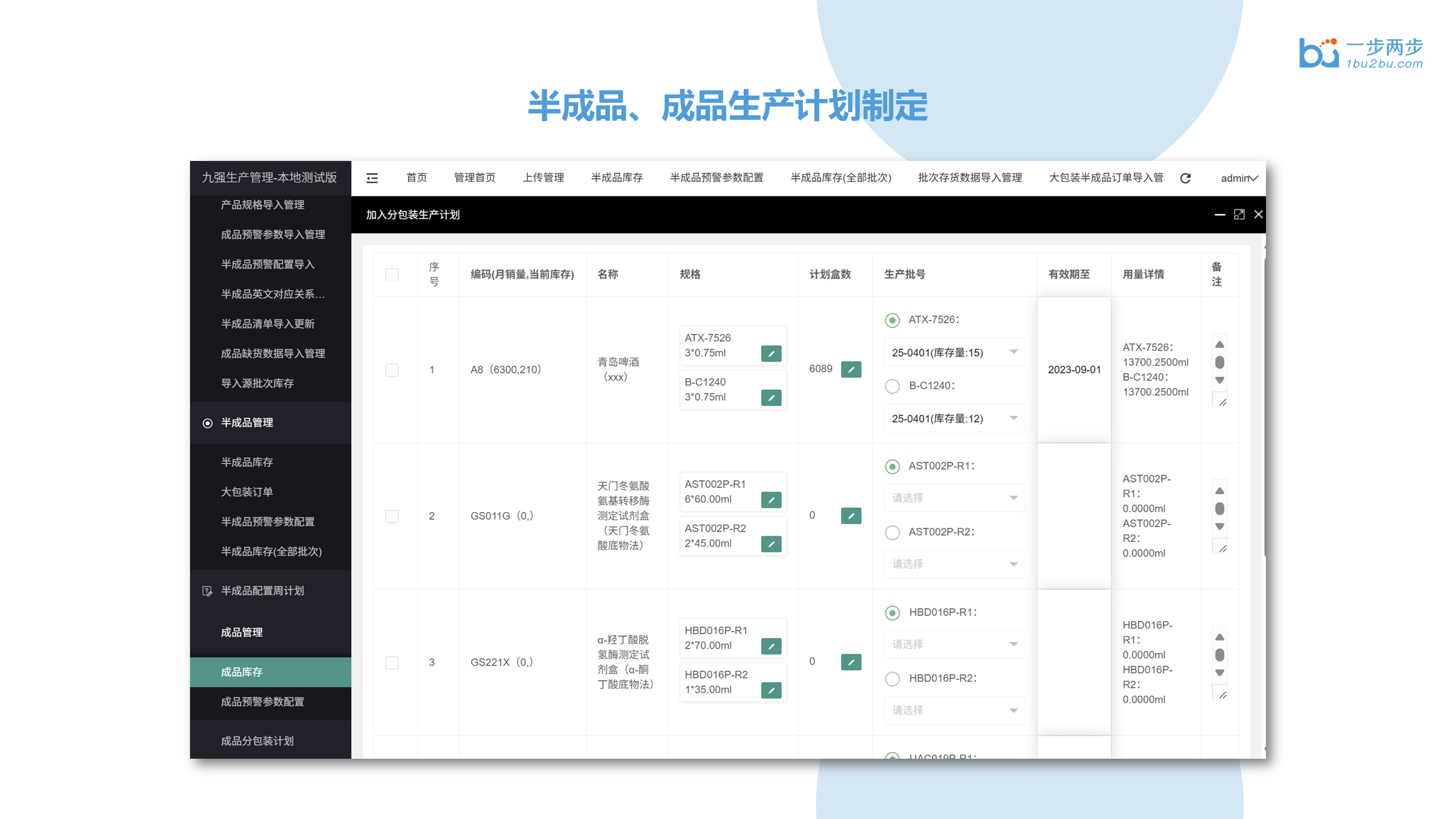Open the 25-0401(库存量:15) batch dropdown
This screenshot has height=819, width=1456.
coord(954,351)
